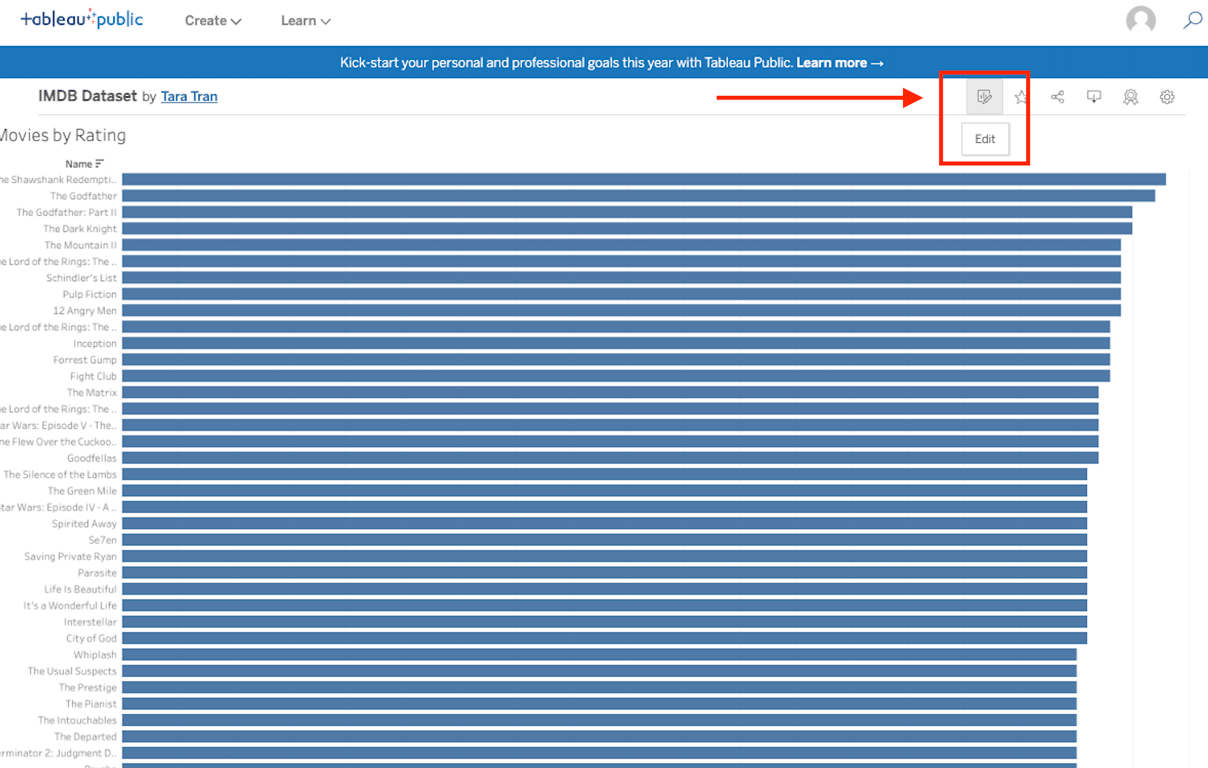This screenshot has height=768, width=1208.
Task: Click the 'Parasite' label
Action: 97,573
